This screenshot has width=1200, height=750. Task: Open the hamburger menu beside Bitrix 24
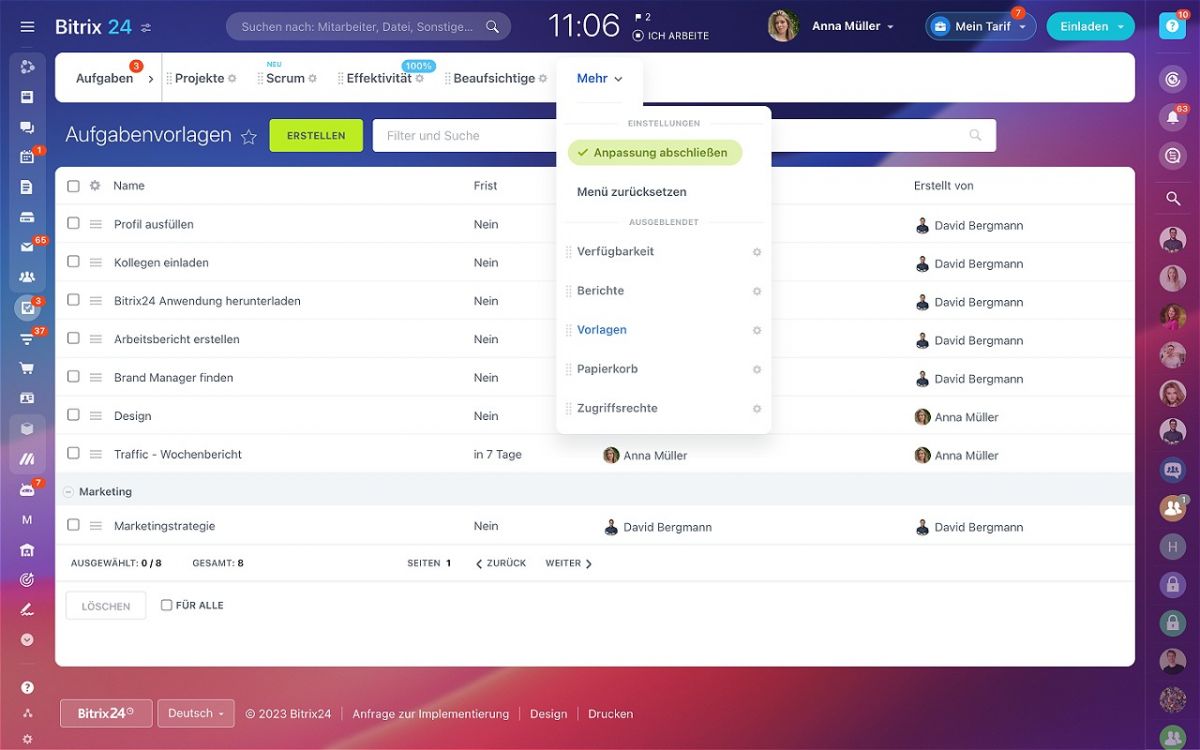[x=27, y=27]
